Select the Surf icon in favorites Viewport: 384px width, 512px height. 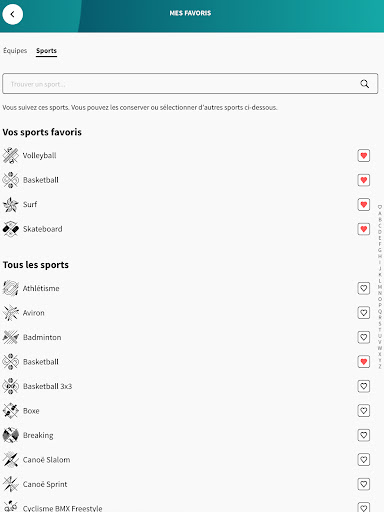[11, 204]
